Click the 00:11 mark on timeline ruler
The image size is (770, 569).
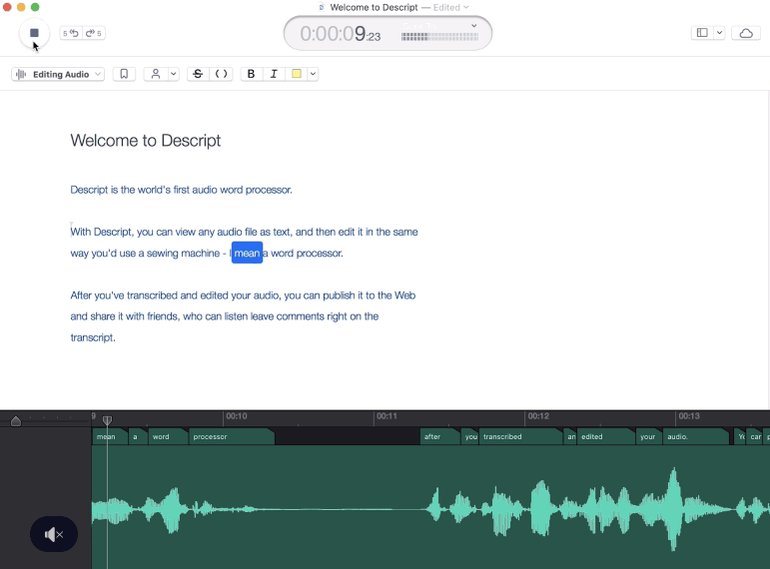tap(387, 416)
